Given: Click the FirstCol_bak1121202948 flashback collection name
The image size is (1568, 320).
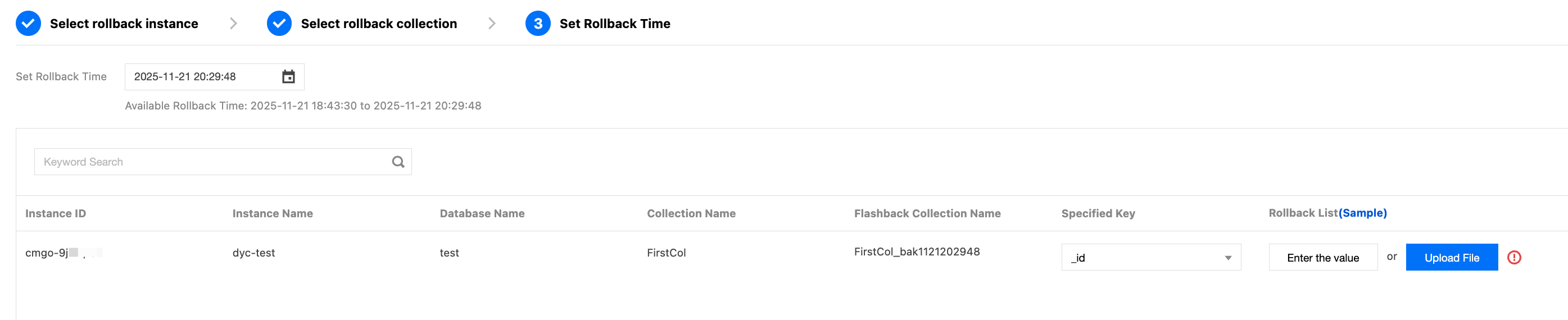Looking at the screenshot, I should pyautogui.click(x=917, y=252).
